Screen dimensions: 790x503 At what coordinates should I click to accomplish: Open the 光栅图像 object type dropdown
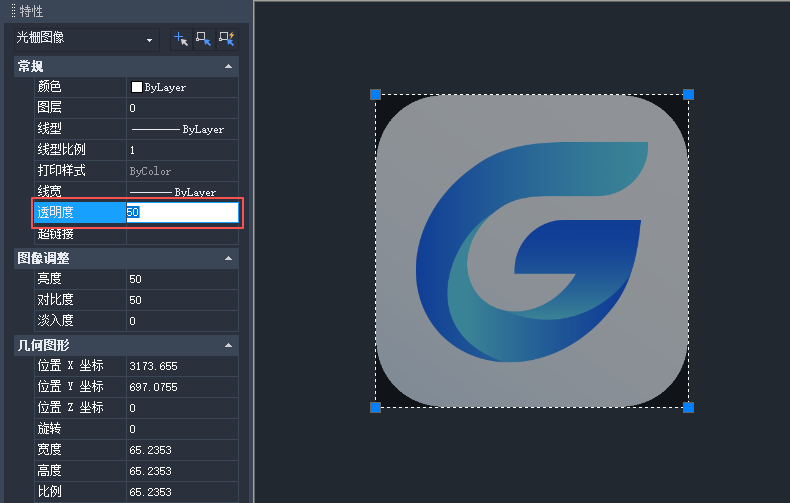point(150,40)
